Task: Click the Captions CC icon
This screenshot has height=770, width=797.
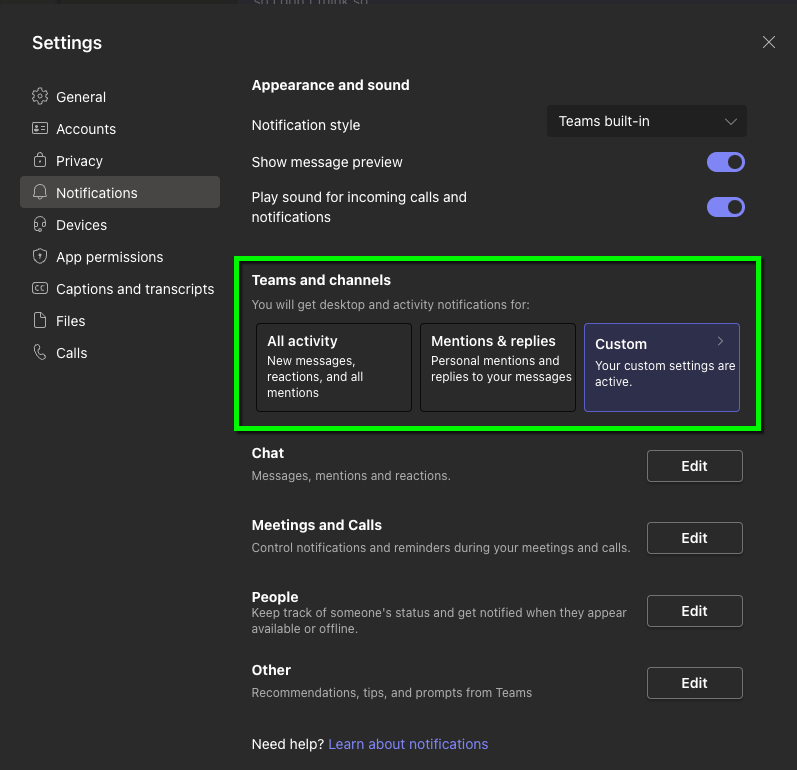Action: (40, 288)
